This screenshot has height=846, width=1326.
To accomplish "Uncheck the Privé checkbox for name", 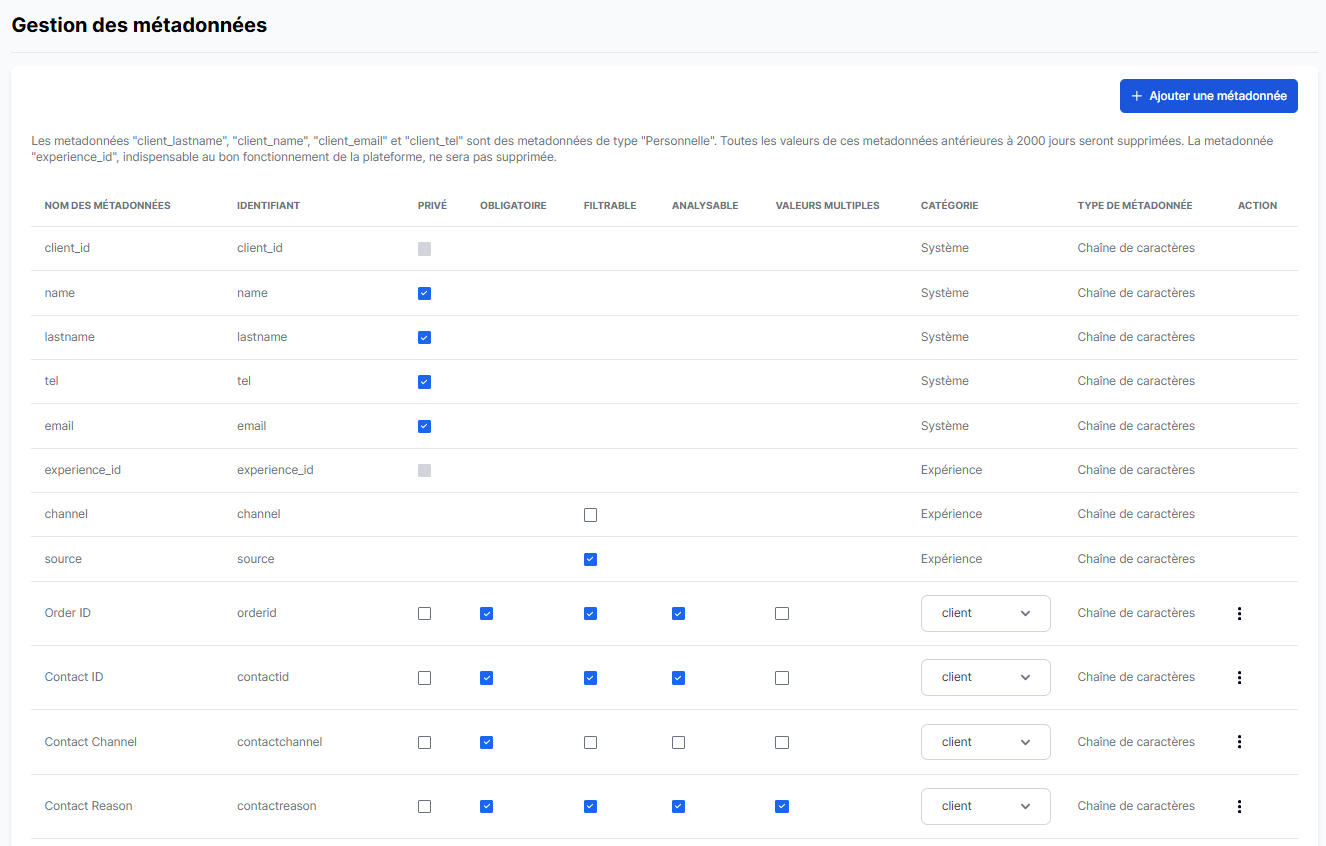I will point(424,293).
